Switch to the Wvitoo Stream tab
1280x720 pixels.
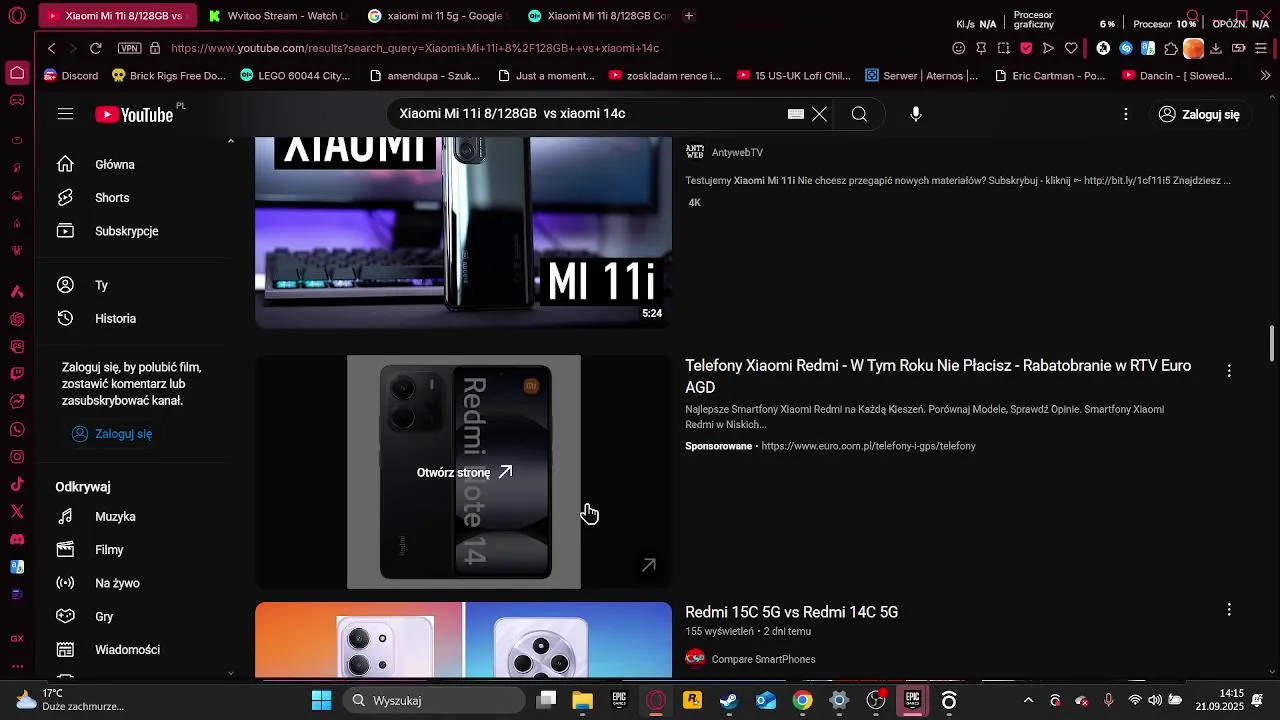pyautogui.click(x=276, y=16)
